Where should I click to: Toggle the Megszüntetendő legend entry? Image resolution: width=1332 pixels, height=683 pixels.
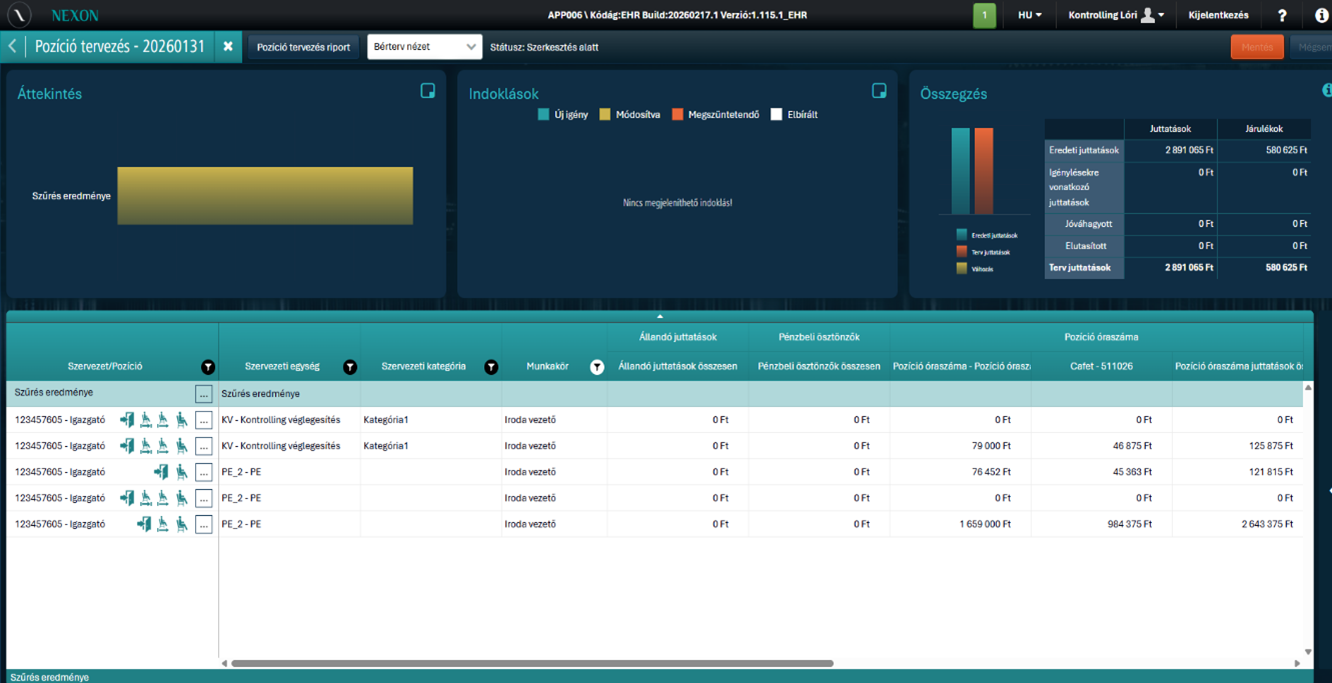678,115
